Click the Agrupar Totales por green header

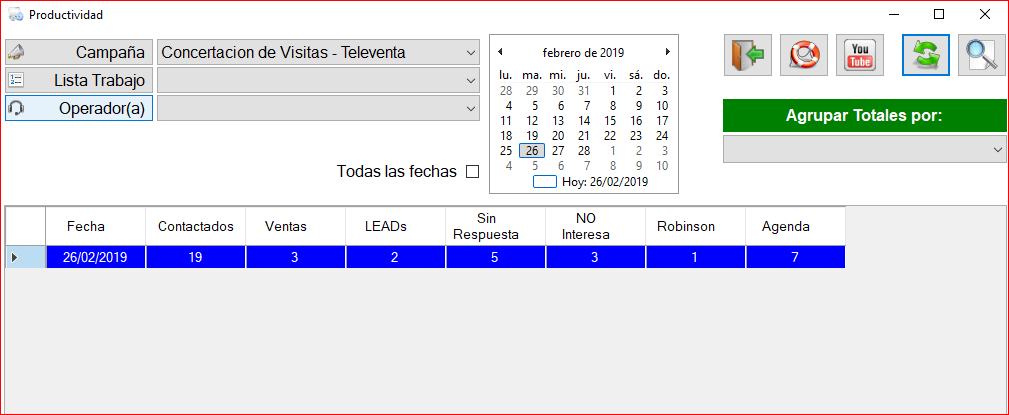pos(864,116)
